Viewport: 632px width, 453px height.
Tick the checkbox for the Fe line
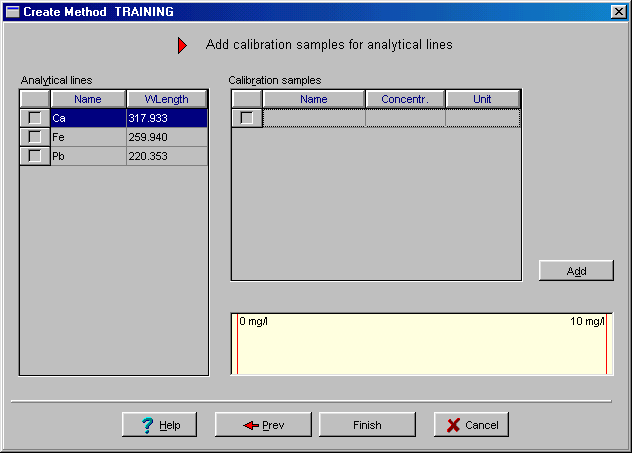click(x=35, y=137)
